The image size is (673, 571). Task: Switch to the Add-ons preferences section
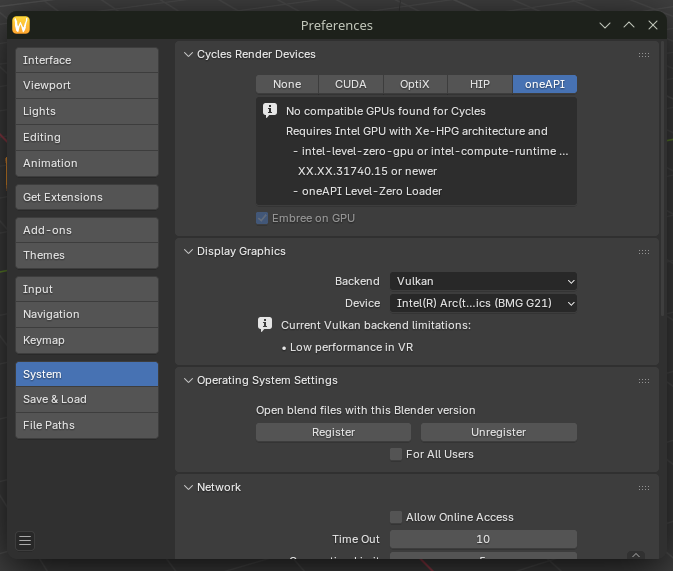(x=87, y=230)
